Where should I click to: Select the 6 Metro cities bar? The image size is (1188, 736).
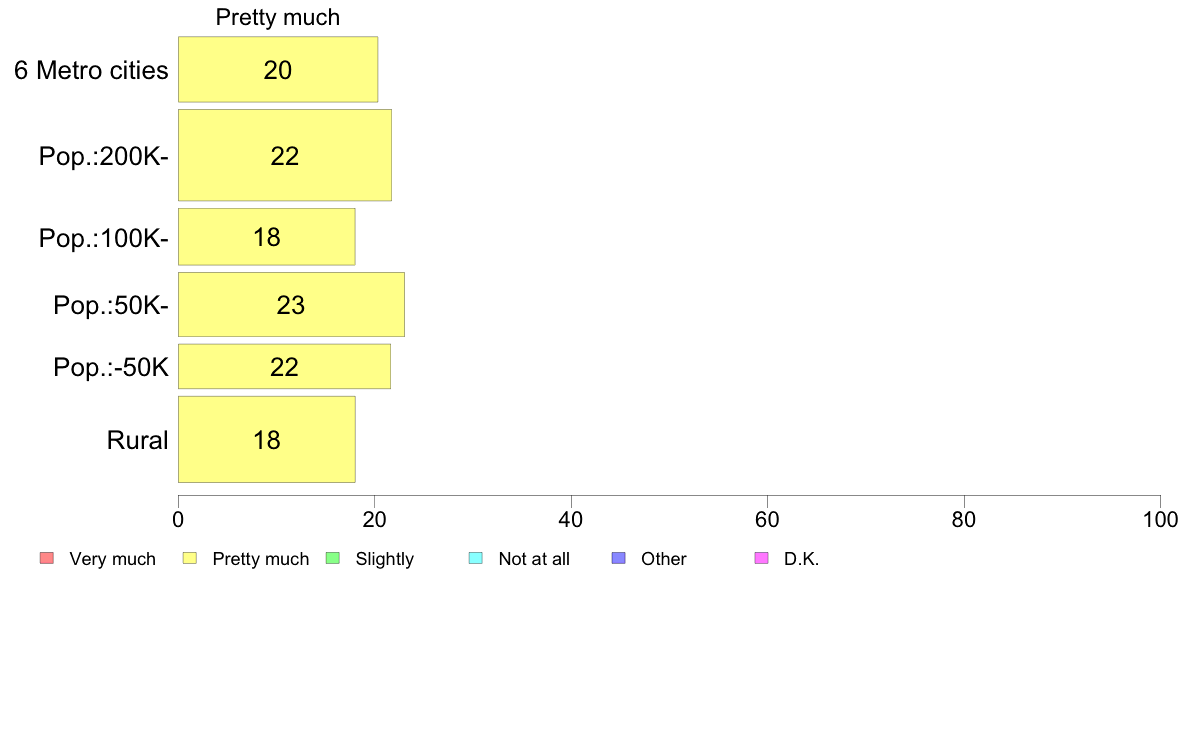(278, 70)
